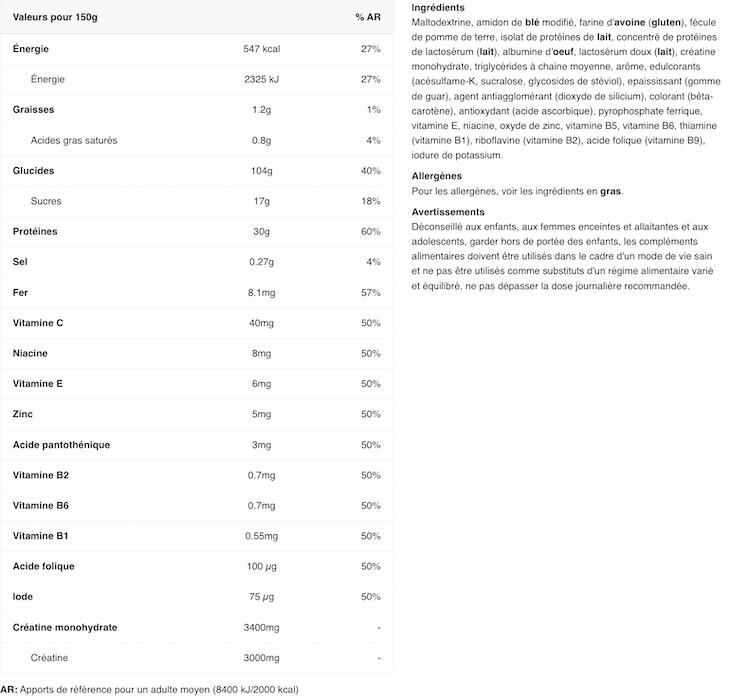Click the Créatine 3000mg value
Image resolution: width=729 pixels, height=700 pixels.
coord(261,658)
